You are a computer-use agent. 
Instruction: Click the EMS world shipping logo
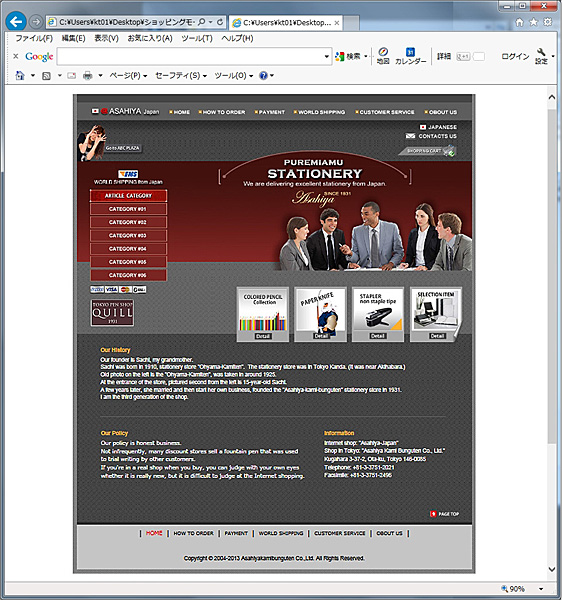tap(128, 174)
